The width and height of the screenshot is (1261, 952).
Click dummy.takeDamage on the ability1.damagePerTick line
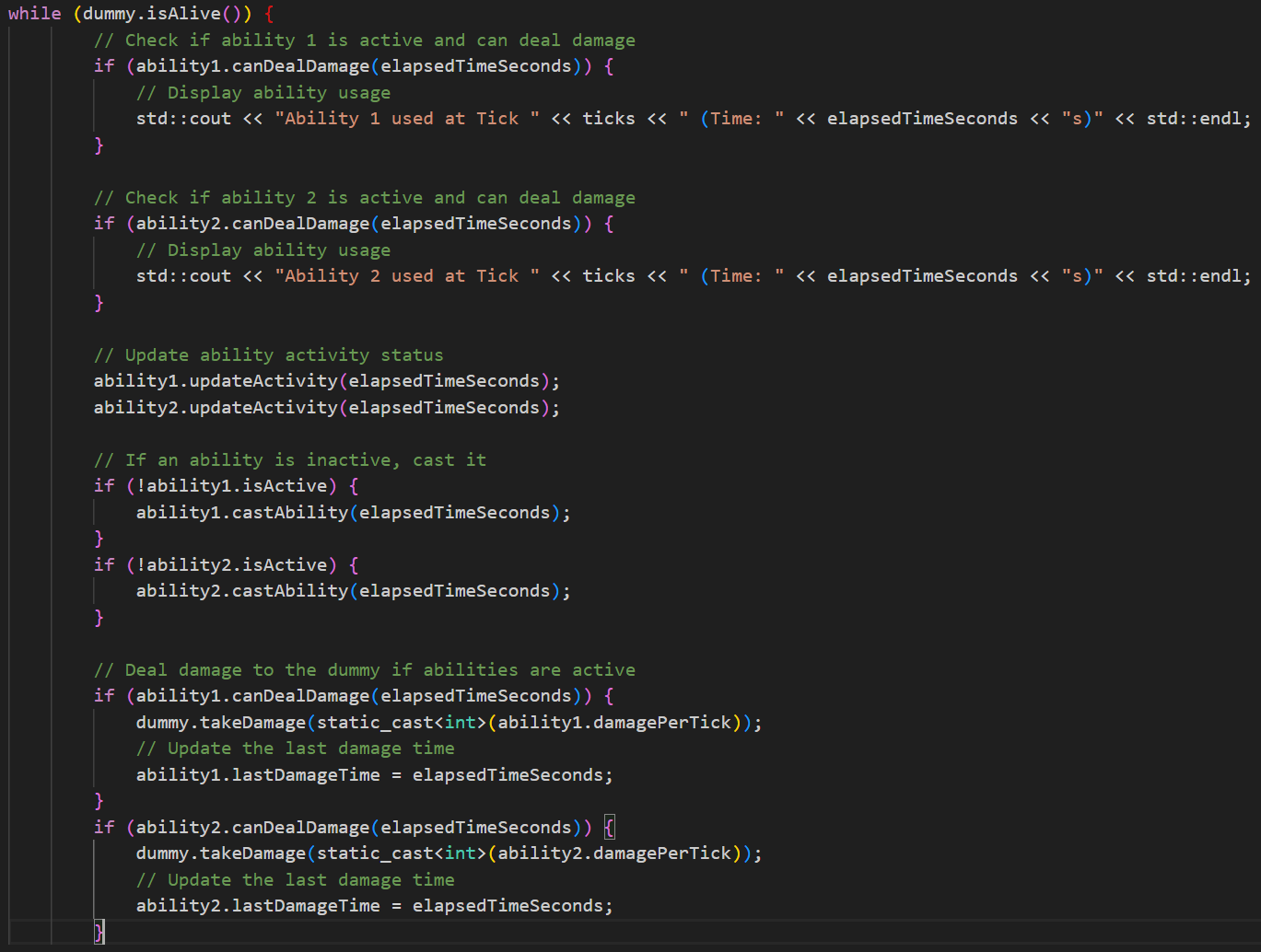pos(221,723)
